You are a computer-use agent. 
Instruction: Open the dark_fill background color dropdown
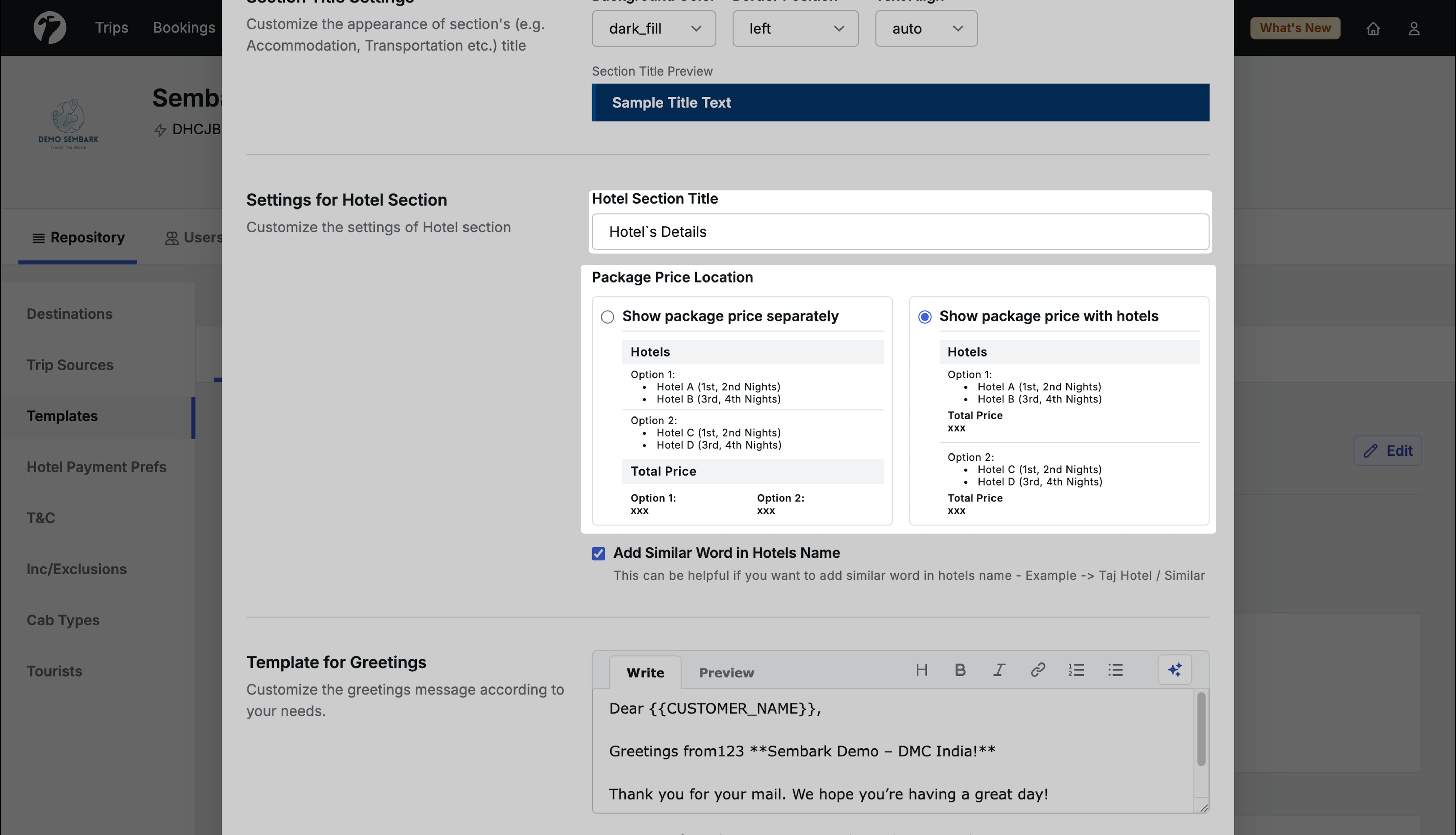tap(654, 29)
